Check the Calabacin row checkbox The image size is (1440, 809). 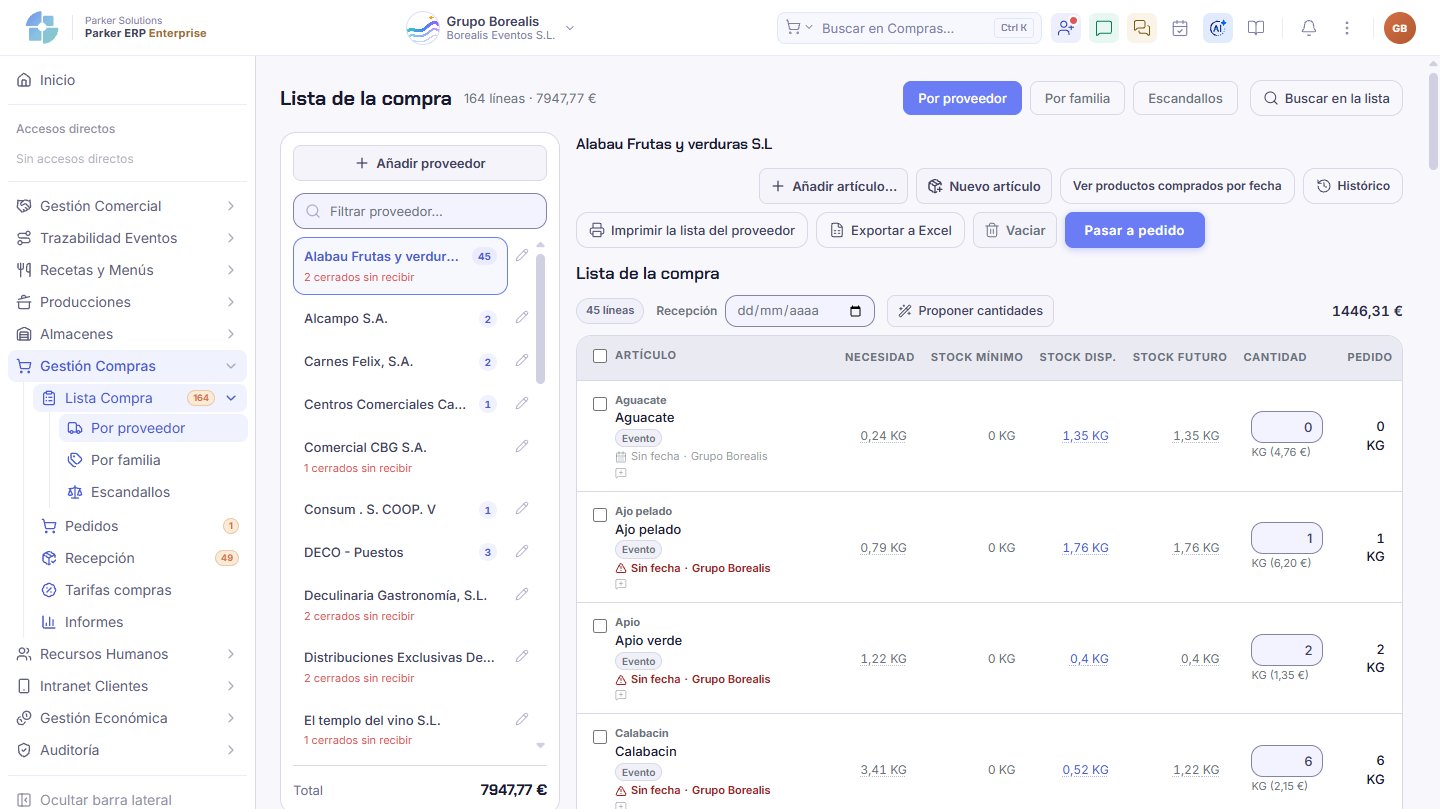pos(600,737)
